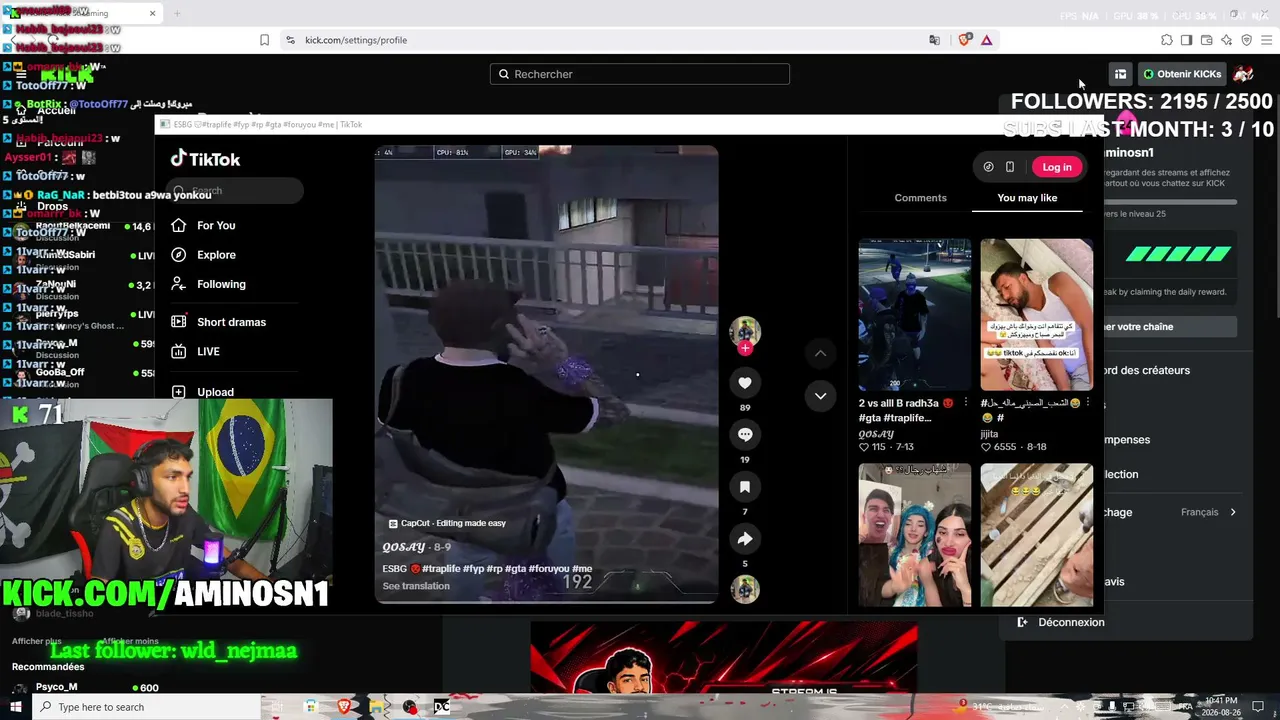The image size is (1280, 720).
Task: Click the phone app icon beside Log in
Action: click(x=1010, y=167)
